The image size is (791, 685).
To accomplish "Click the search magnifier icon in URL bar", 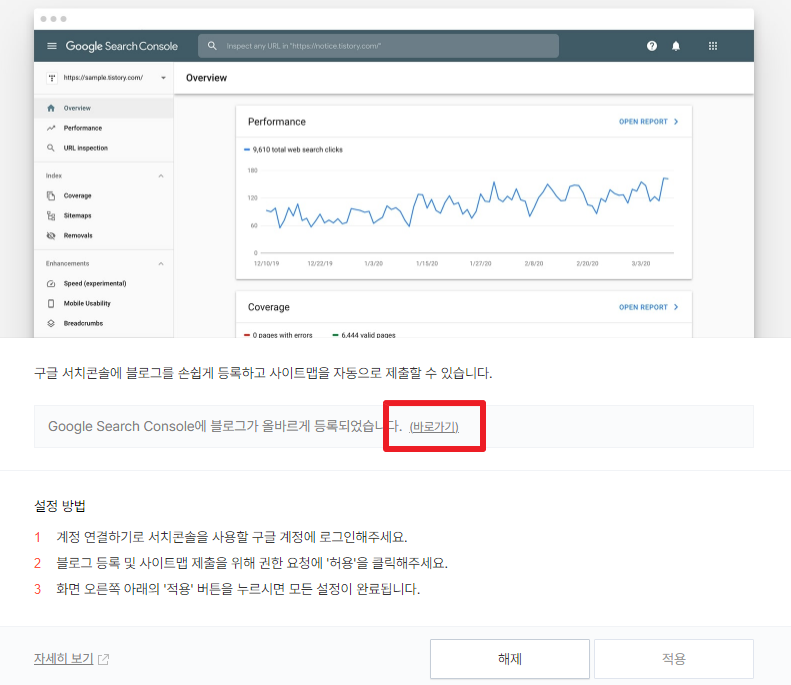I will tap(212, 46).
